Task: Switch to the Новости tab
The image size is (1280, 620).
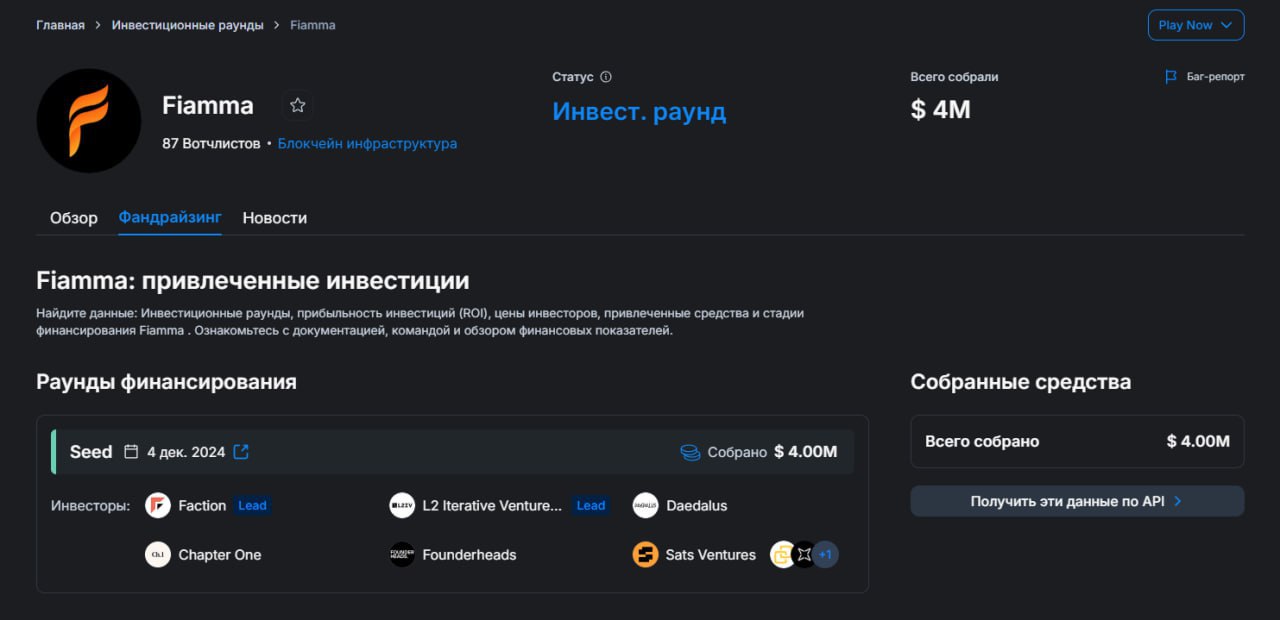Action: (x=274, y=218)
